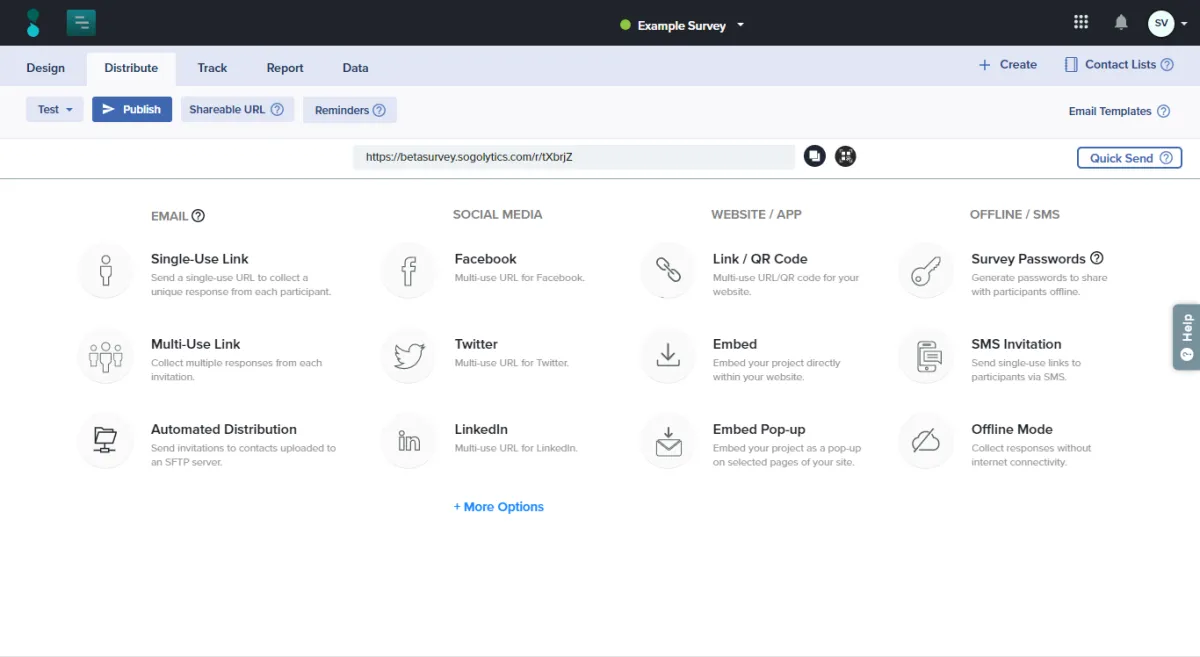Click the LinkedIn share icon
This screenshot has width=1200, height=657.
click(408, 441)
